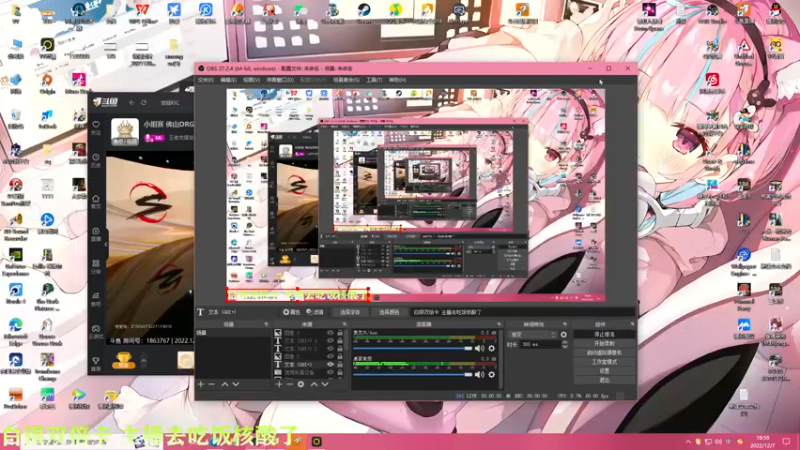Click 滤镜 filter icon in source toolbar
The width and height of the screenshot is (800, 450).
pos(309,312)
